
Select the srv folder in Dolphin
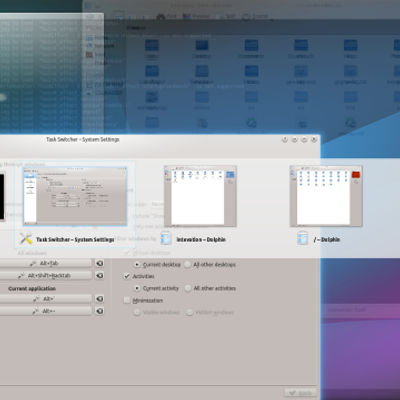click(x=251, y=101)
